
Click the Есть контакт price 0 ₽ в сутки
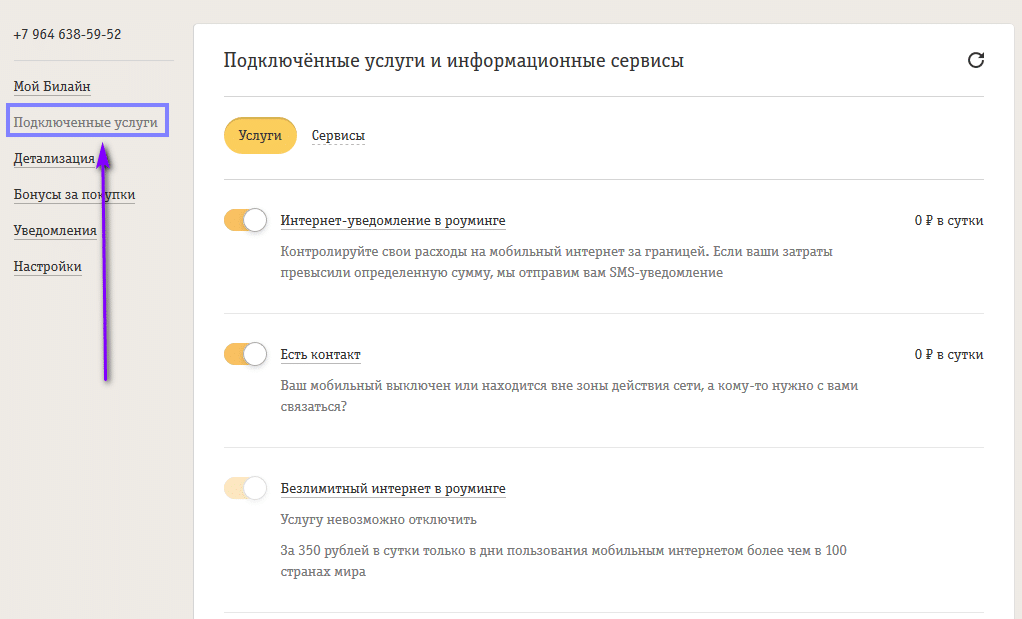(x=948, y=355)
